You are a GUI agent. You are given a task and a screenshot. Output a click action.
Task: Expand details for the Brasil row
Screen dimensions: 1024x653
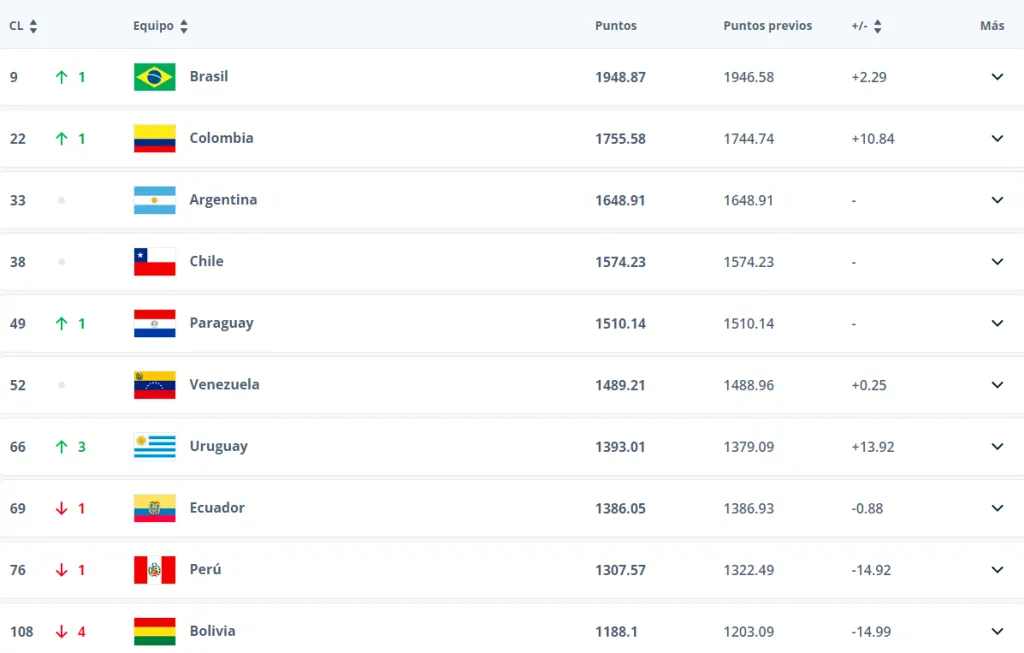pos(996,76)
